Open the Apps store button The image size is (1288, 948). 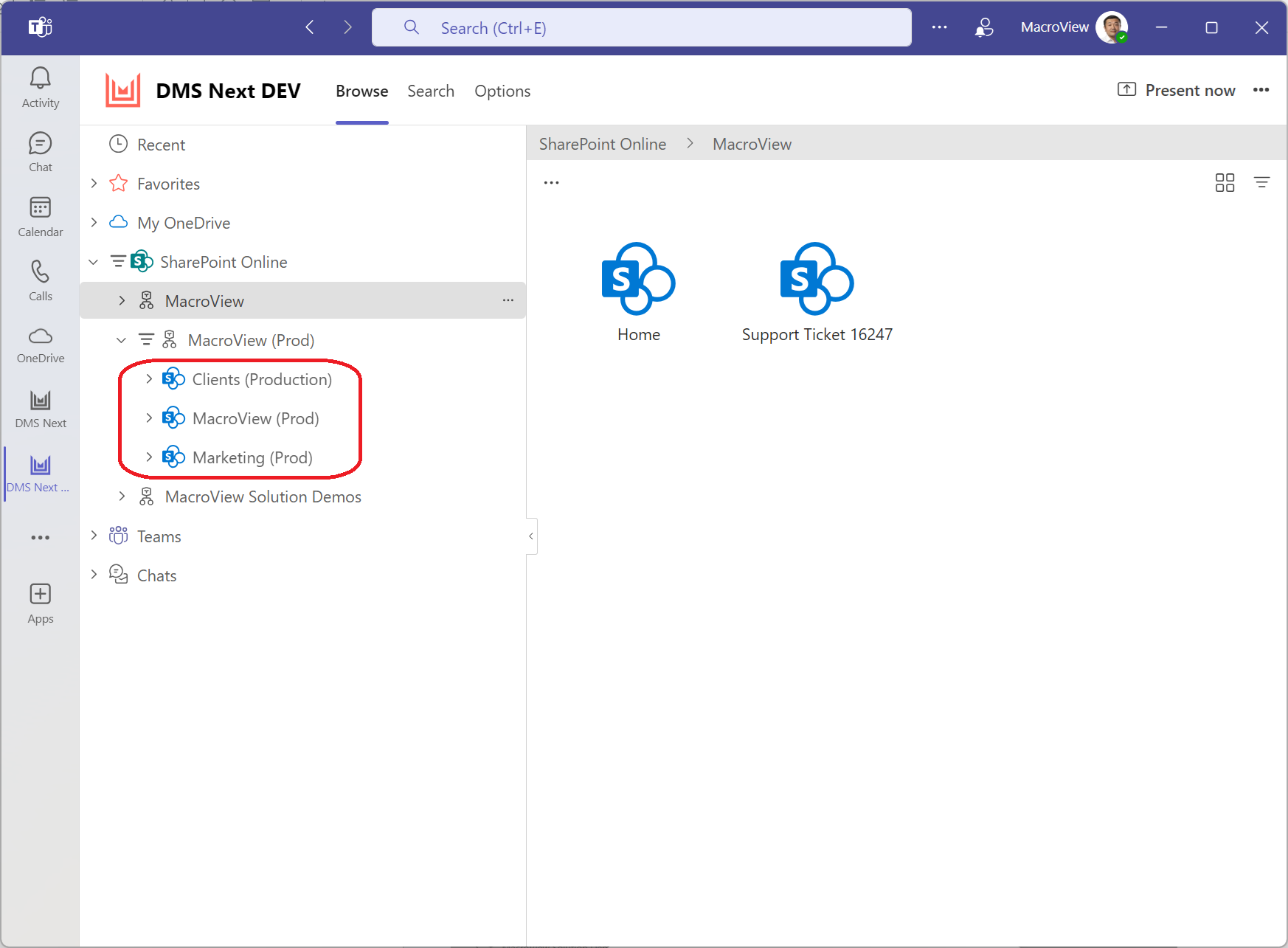coord(41,603)
